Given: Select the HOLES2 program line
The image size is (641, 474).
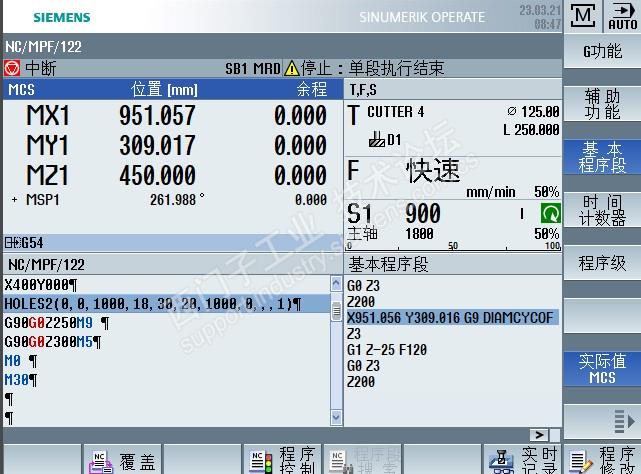Looking at the screenshot, I should coord(167,304).
